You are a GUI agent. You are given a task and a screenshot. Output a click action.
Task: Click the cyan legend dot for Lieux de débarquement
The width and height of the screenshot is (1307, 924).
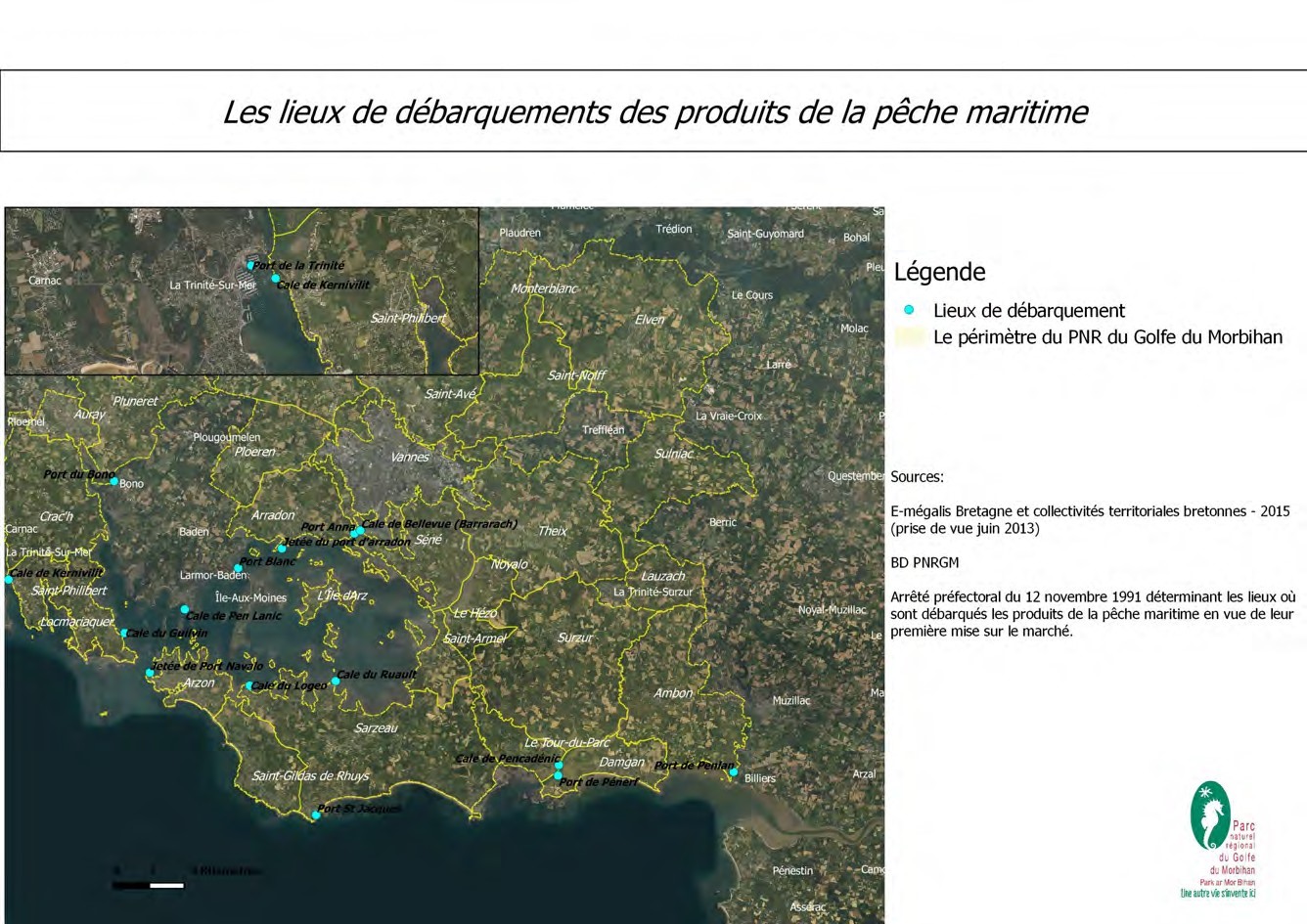909,310
